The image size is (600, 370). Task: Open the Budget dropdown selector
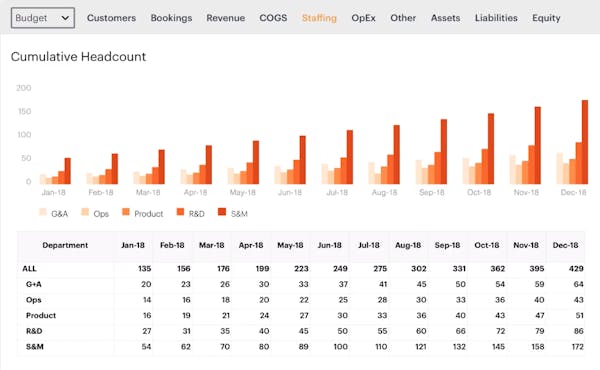(43, 18)
